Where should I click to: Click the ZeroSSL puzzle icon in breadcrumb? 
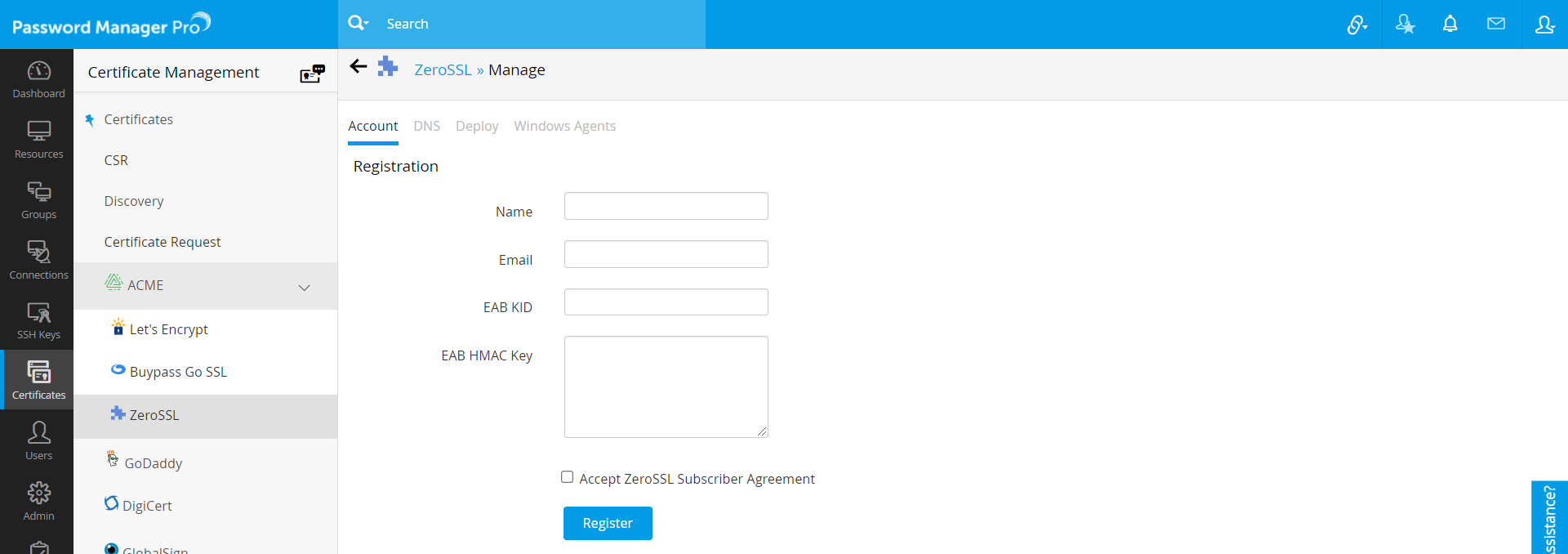pyautogui.click(x=388, y=66)
